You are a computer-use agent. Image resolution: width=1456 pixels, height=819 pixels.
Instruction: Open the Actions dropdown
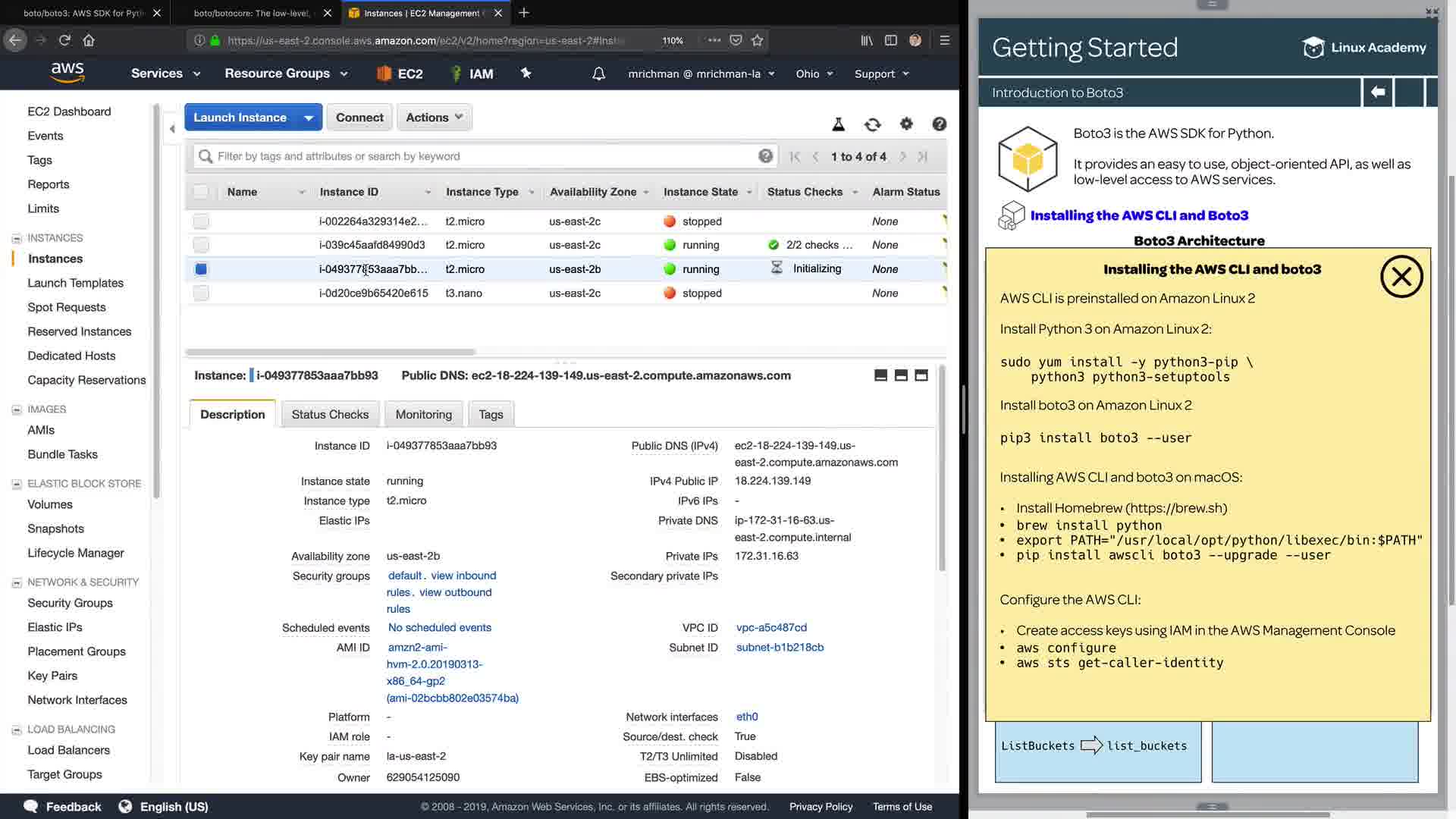point(434,118)
